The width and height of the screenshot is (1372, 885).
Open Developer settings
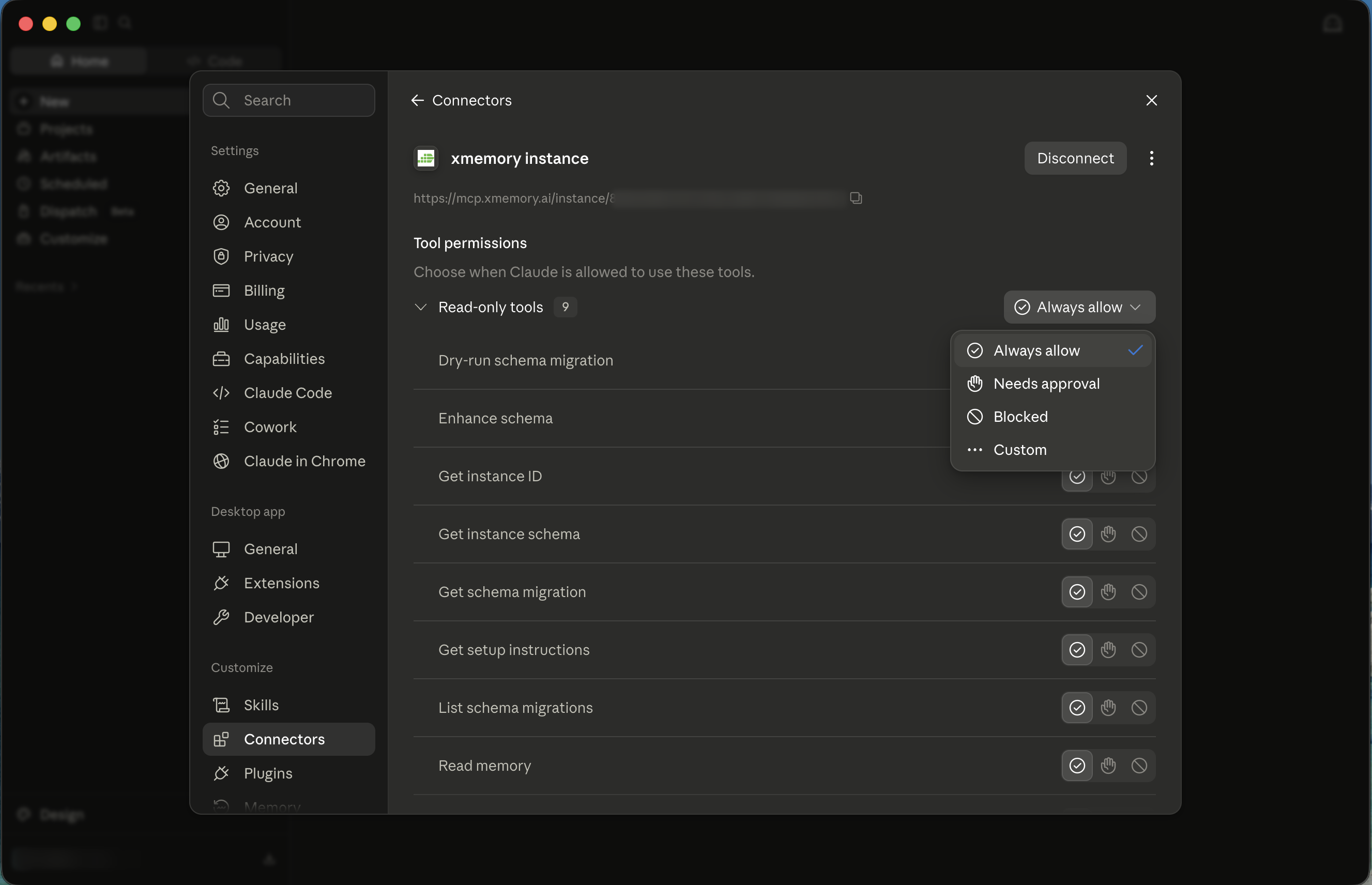click(x=289, y=618)
